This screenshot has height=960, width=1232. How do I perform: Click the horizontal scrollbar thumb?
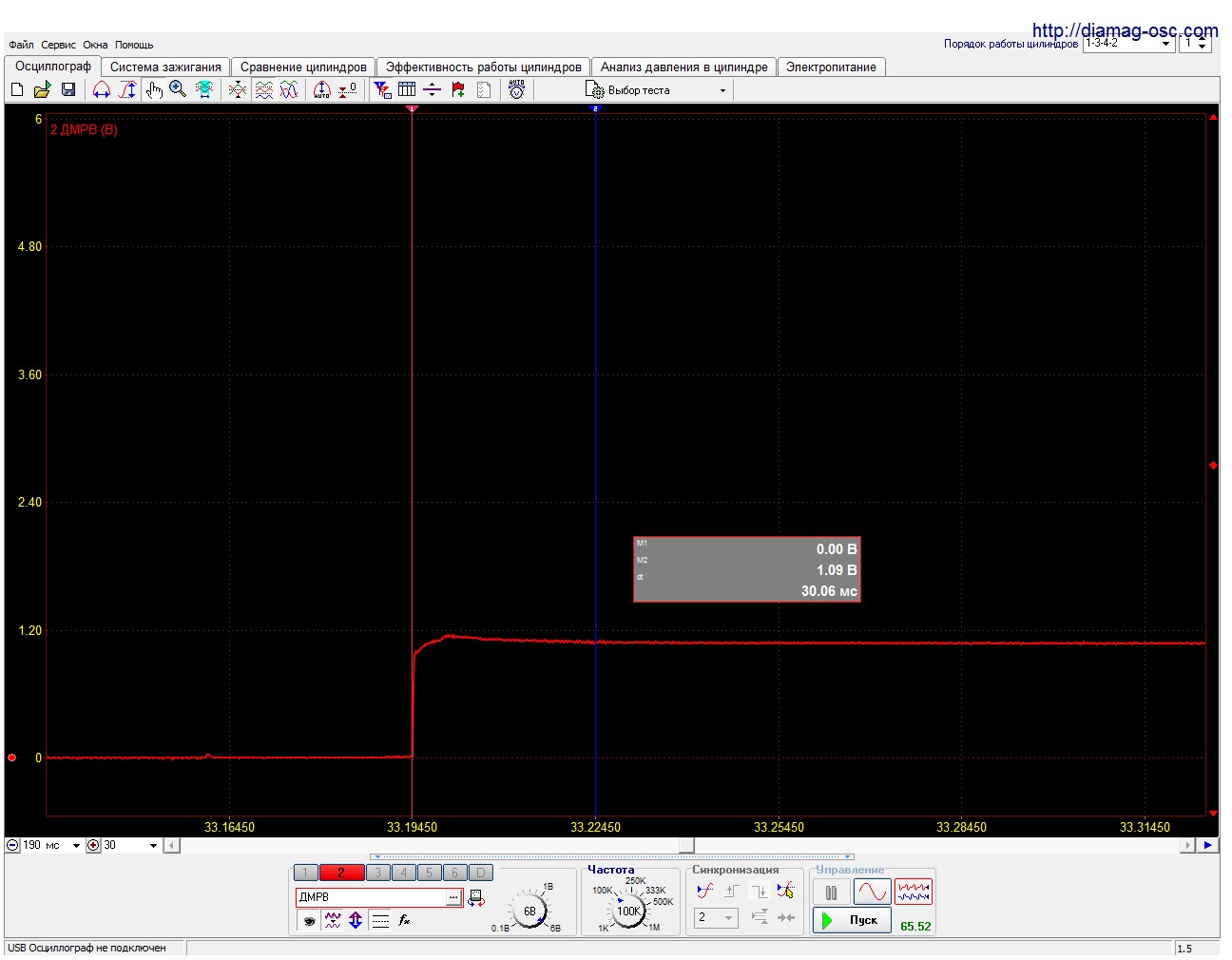point(687,845)
